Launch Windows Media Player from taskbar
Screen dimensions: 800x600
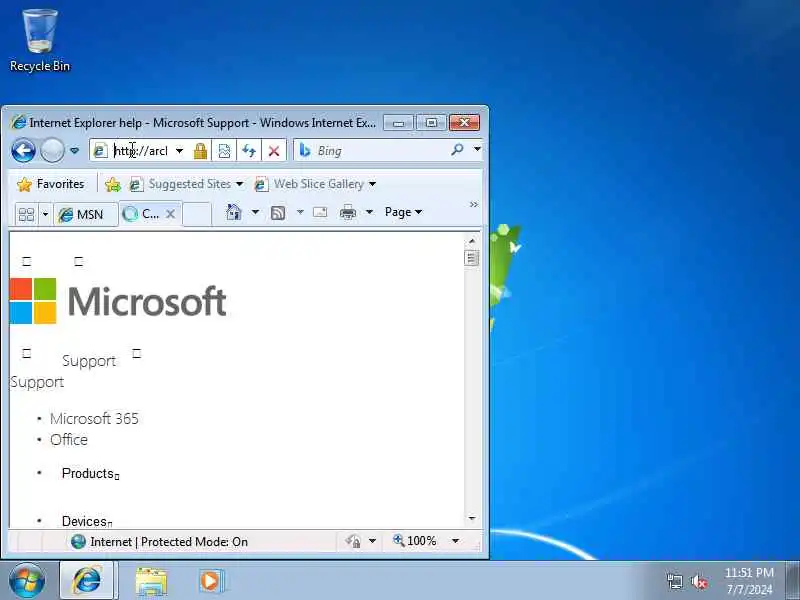[211, 581]
